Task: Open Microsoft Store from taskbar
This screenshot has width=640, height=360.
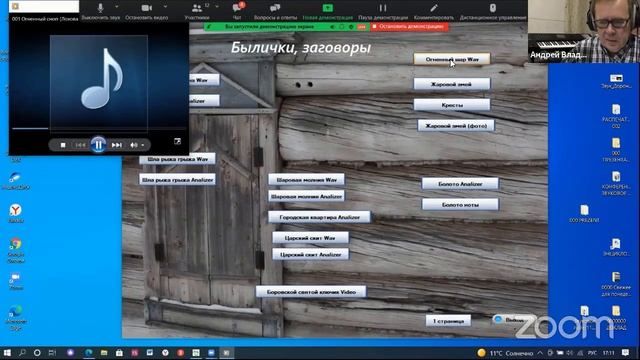Action: (119, 353)
